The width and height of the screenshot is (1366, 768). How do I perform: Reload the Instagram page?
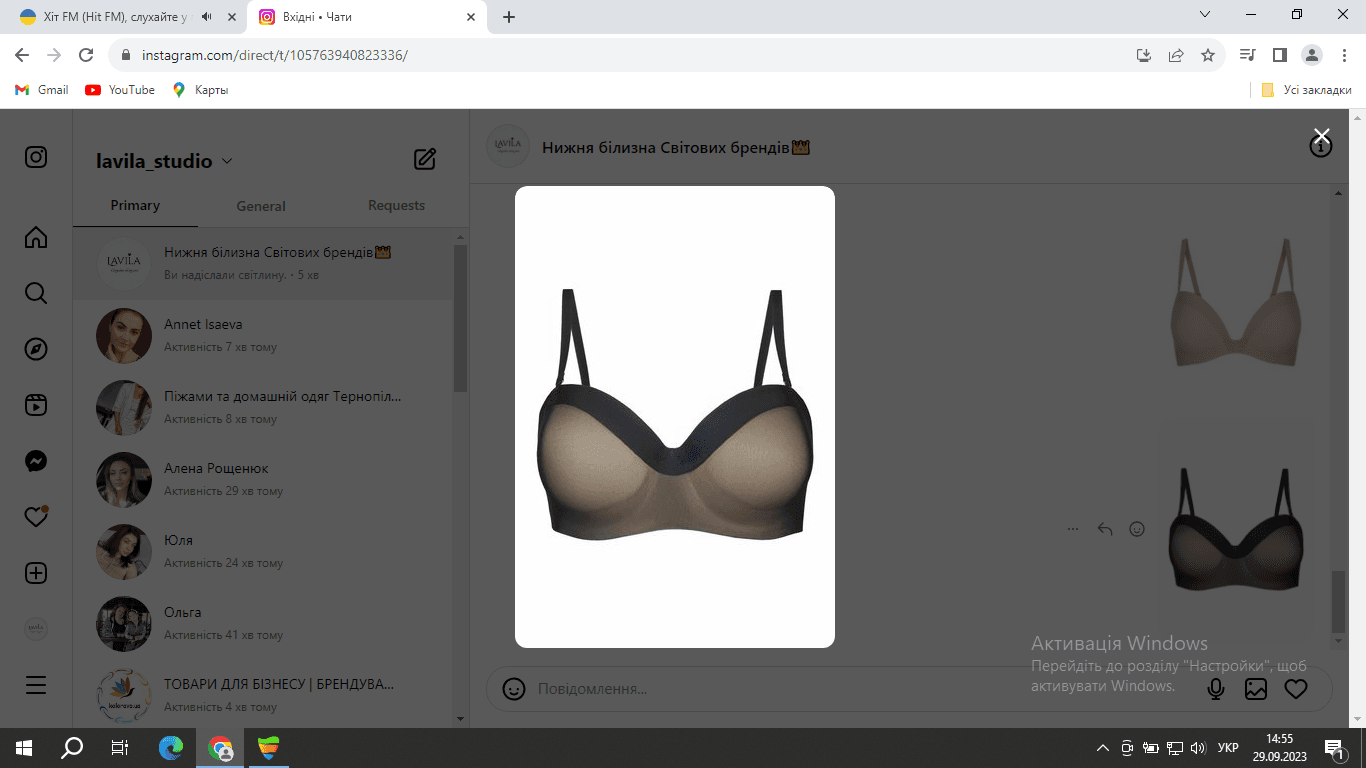86,55
